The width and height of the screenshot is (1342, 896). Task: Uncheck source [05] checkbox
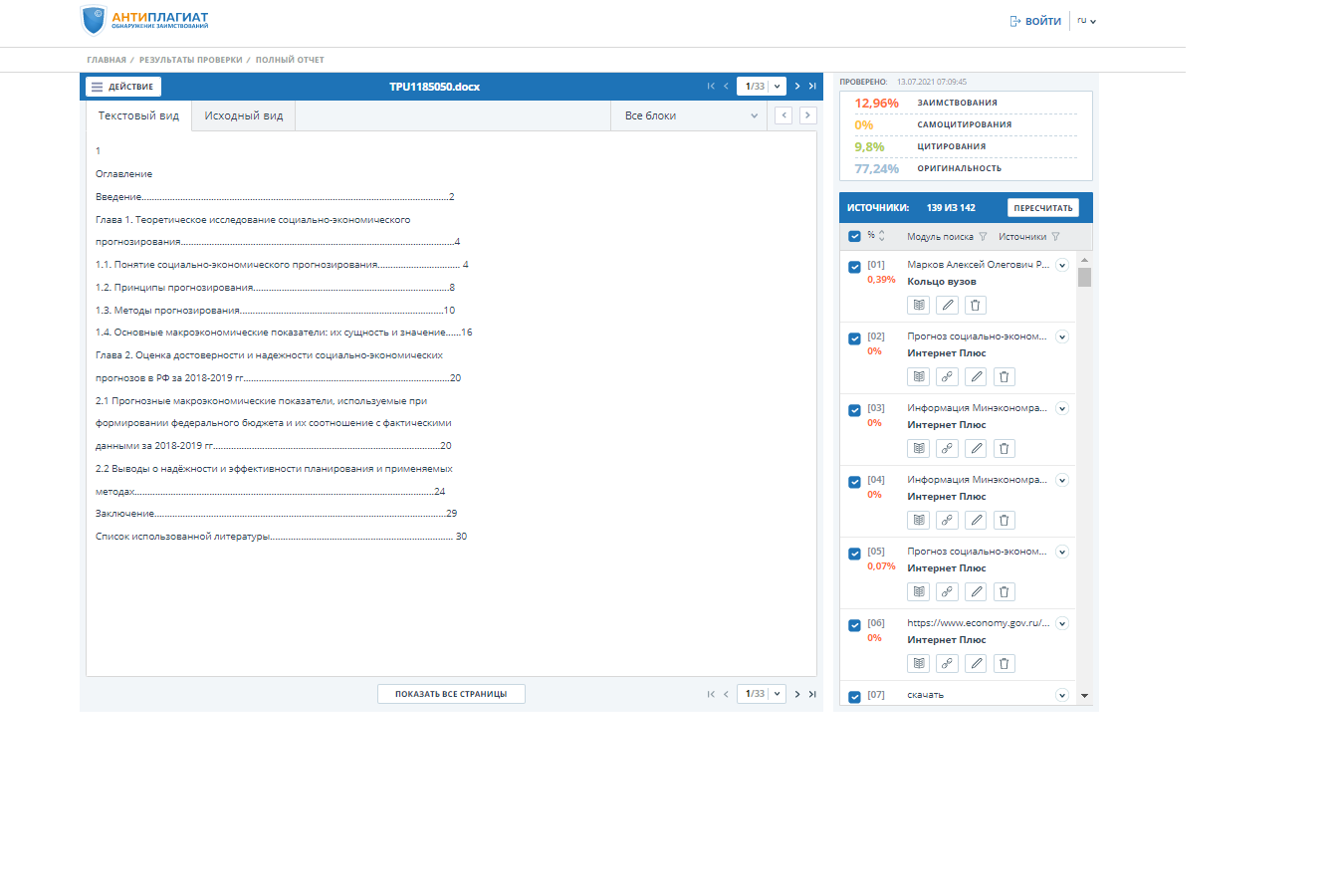pos(854,554)
